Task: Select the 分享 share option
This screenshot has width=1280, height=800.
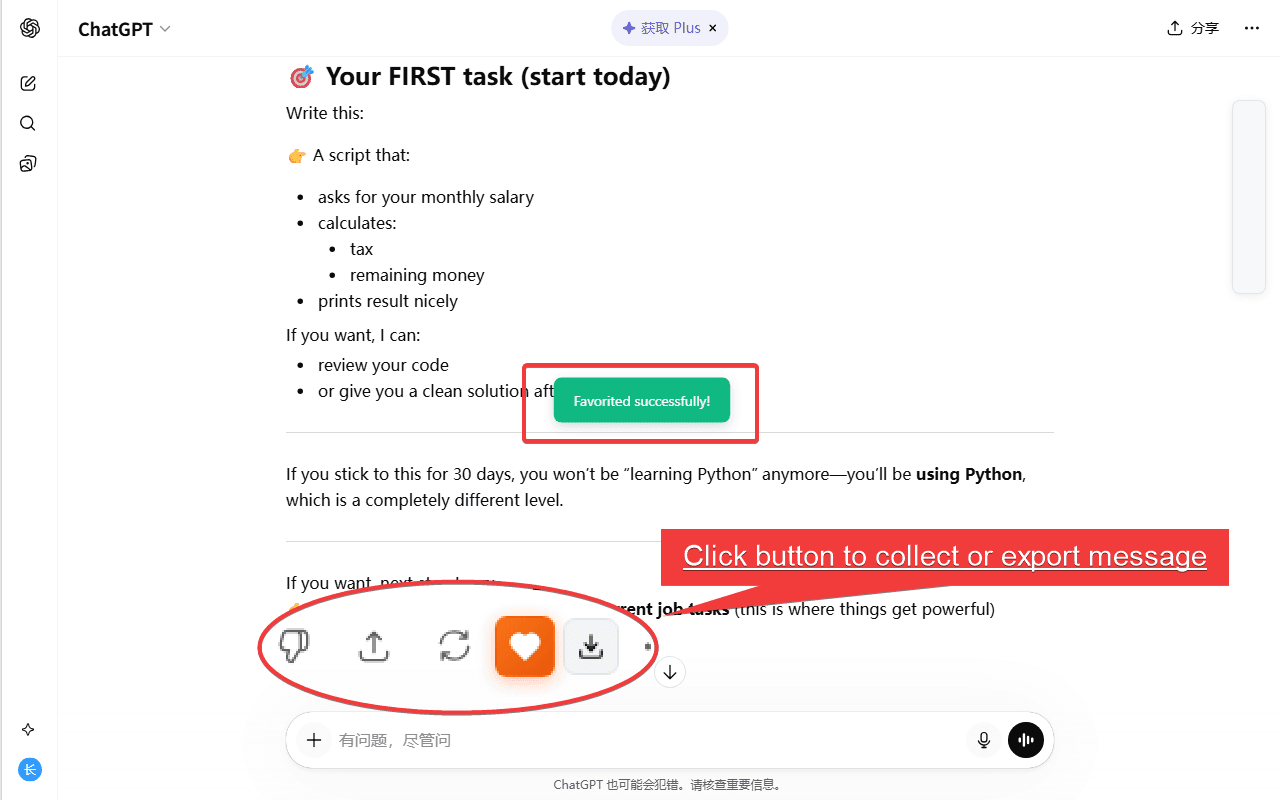Action: click(x=1193, y=28)
